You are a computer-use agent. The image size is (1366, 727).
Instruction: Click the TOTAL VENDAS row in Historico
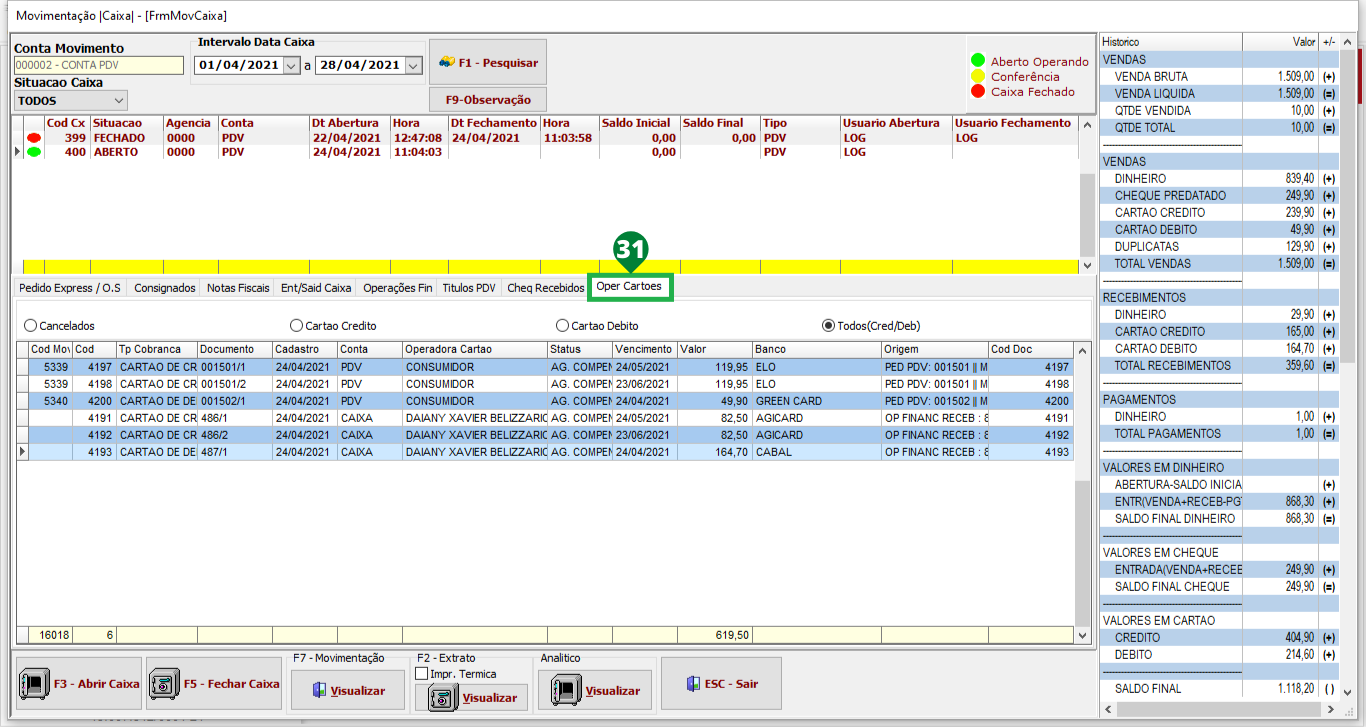coord(1219,264)
